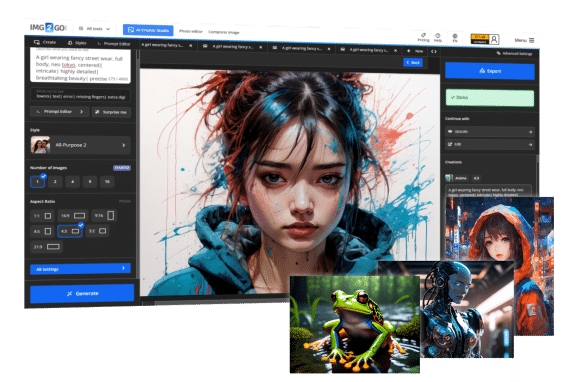
Task: Click the Anime style thumbnail in Creations
Action: (449, 178)
